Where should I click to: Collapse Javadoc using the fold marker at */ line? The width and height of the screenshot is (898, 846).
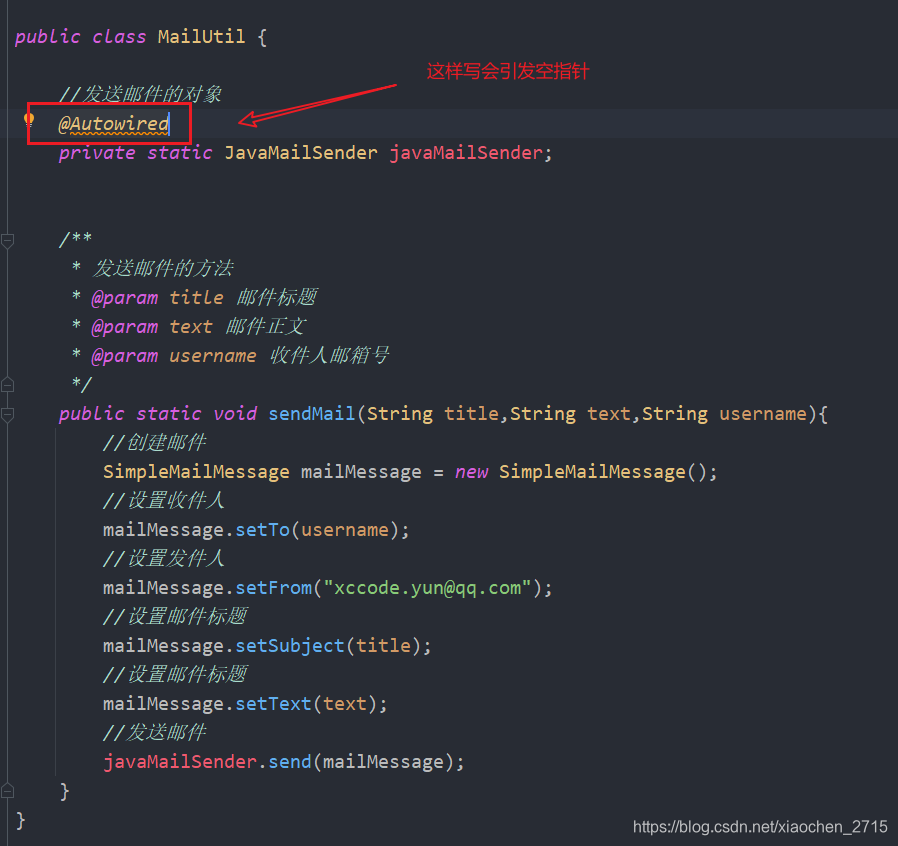click(7, 384)
